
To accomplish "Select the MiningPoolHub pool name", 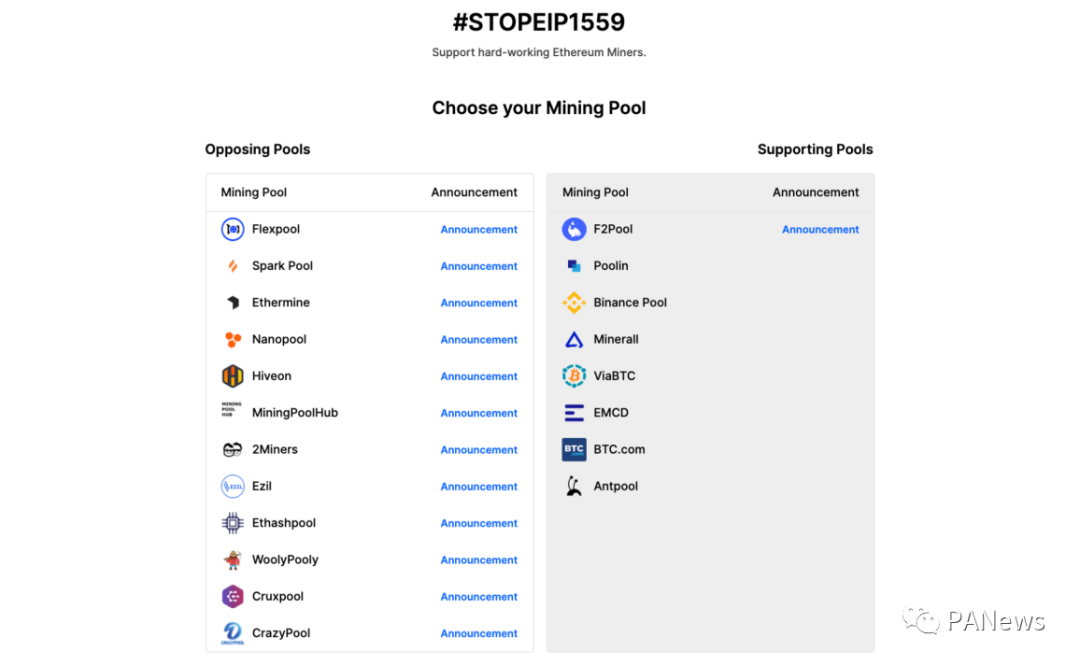I will point(295,413).
